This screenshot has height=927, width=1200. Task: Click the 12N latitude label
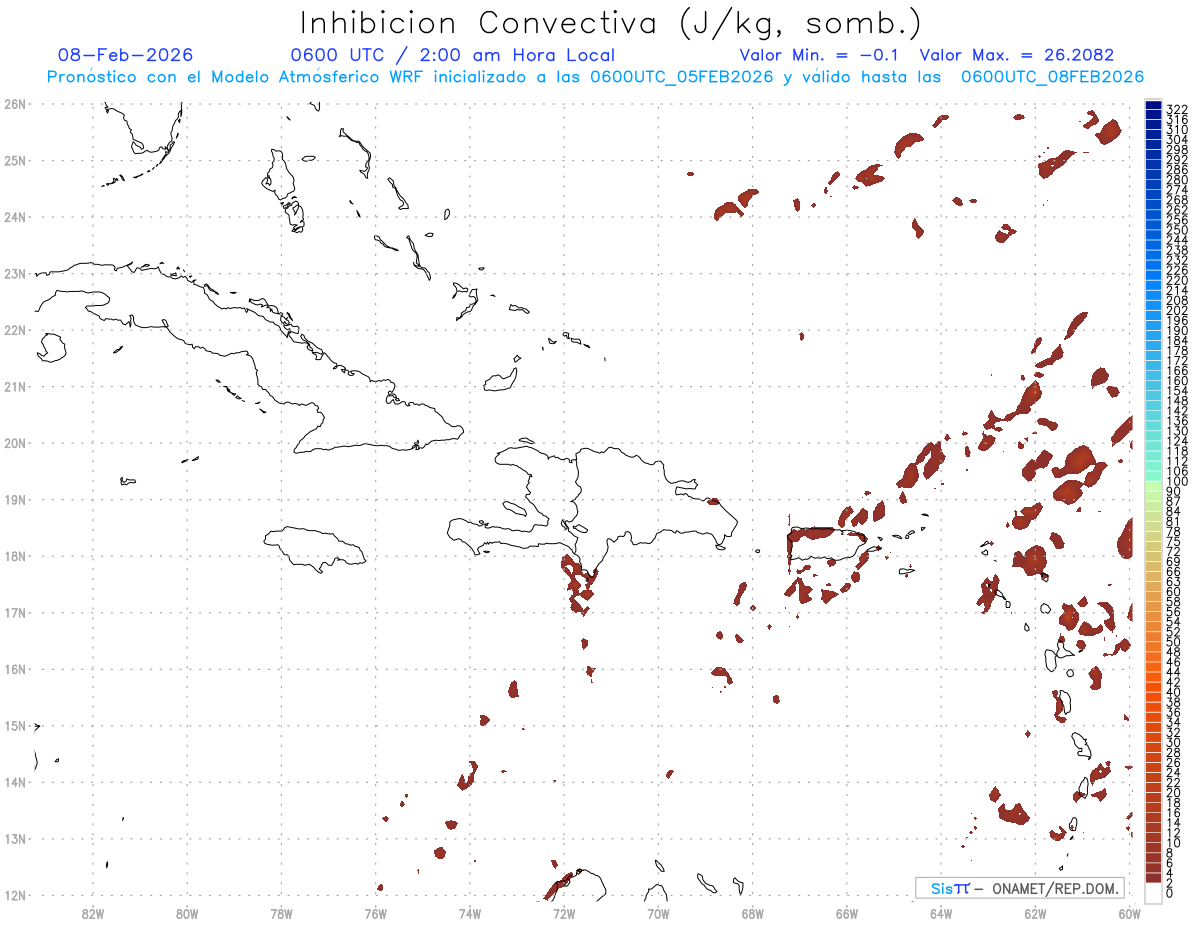14,895
